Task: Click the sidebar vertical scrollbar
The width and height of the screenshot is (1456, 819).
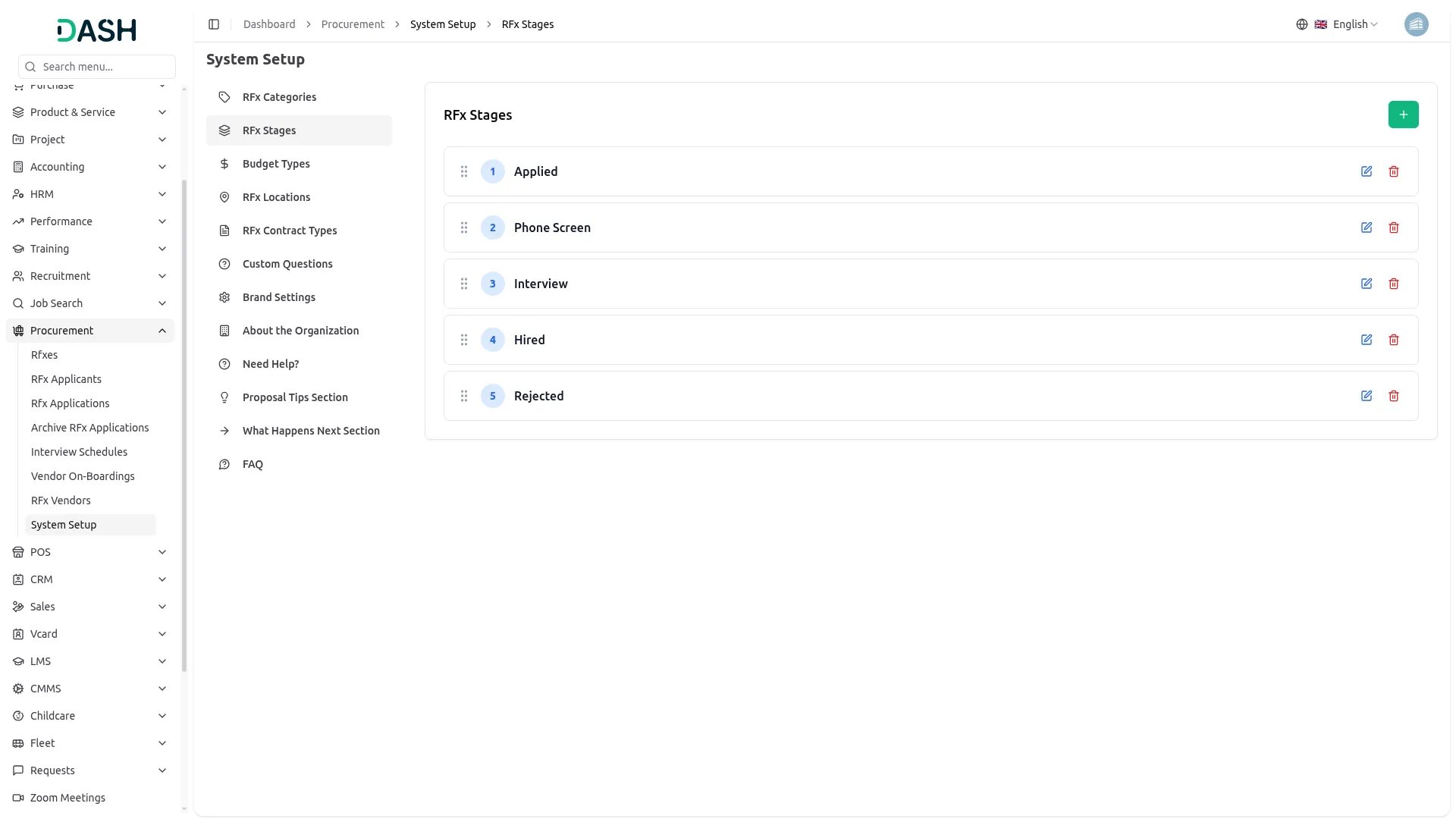Action: (x=184, y=425)
